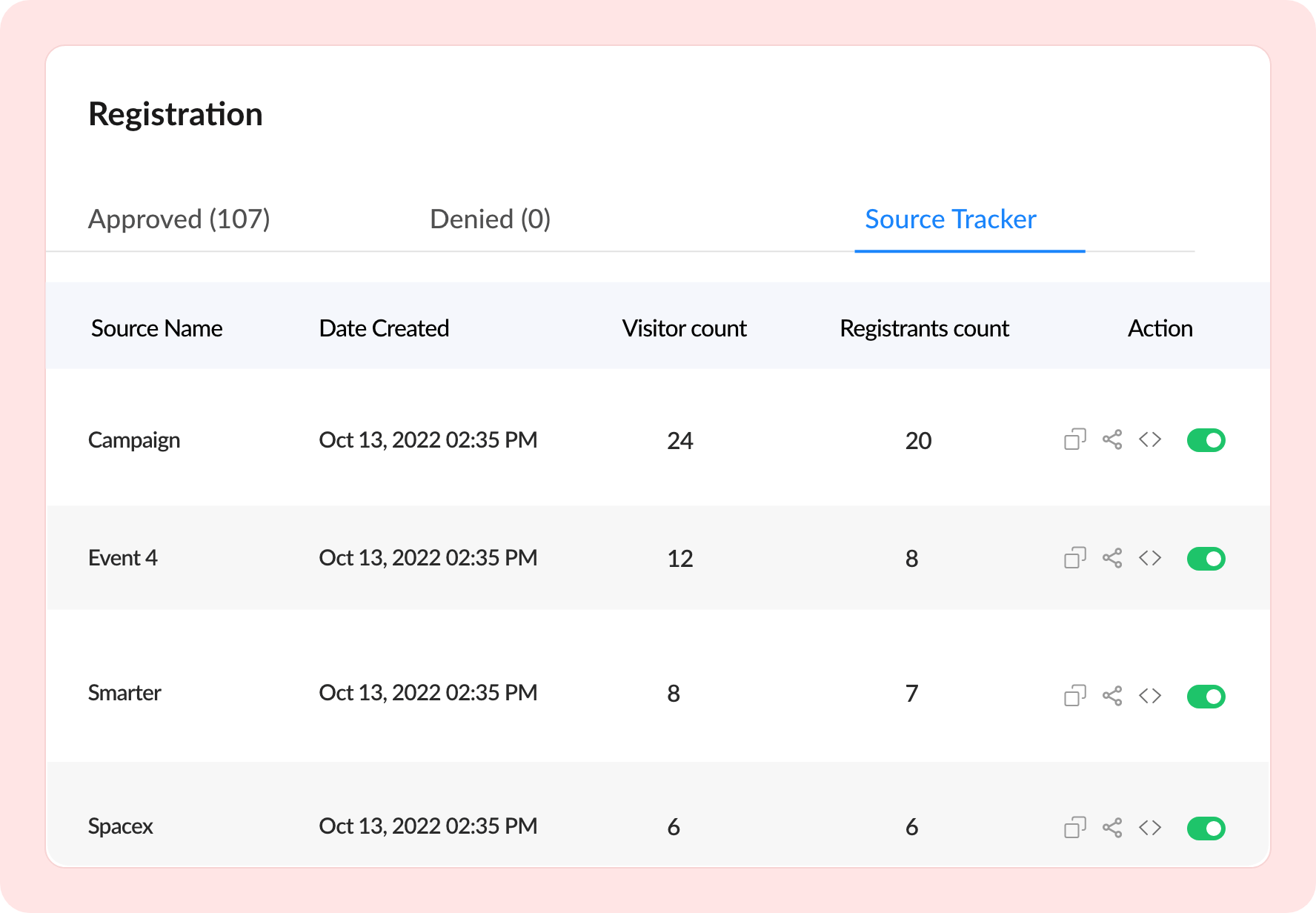Open embed code for Spacex source
This screenshot has height=913, width=1316.
1150,828
